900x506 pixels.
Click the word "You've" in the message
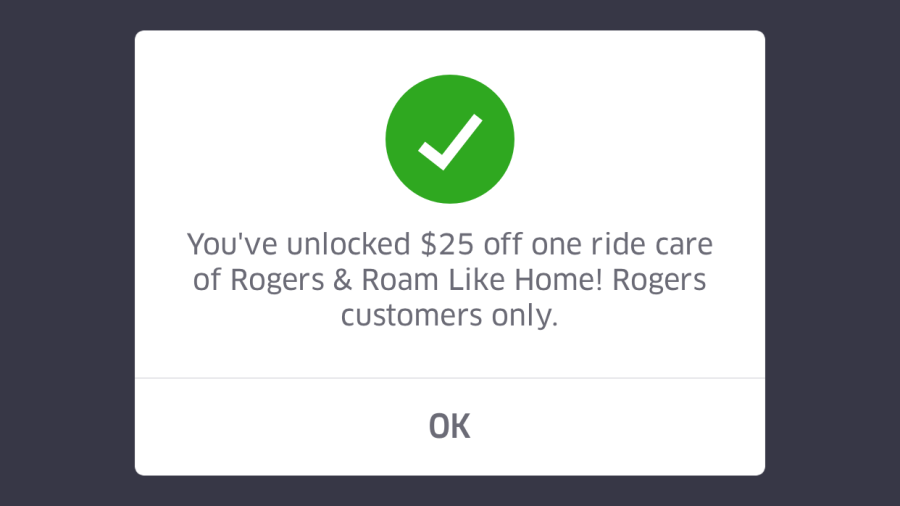click(233, 244)
